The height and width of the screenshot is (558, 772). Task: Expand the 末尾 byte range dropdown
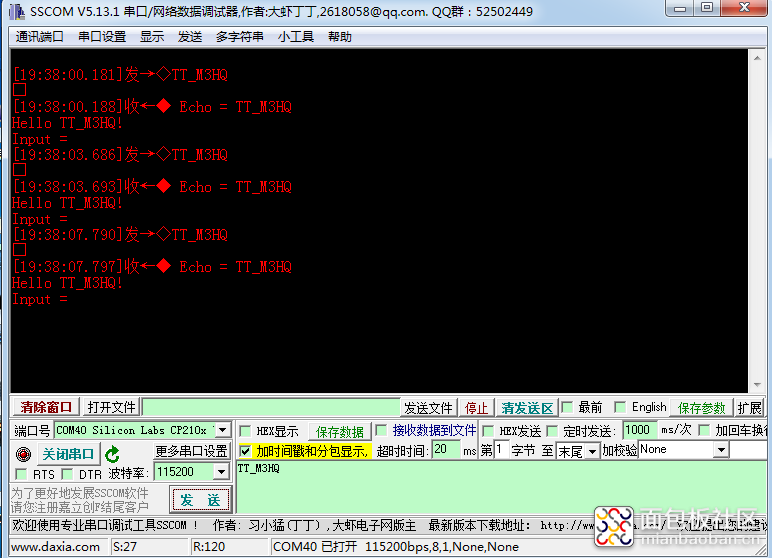[x=592, y=451]
